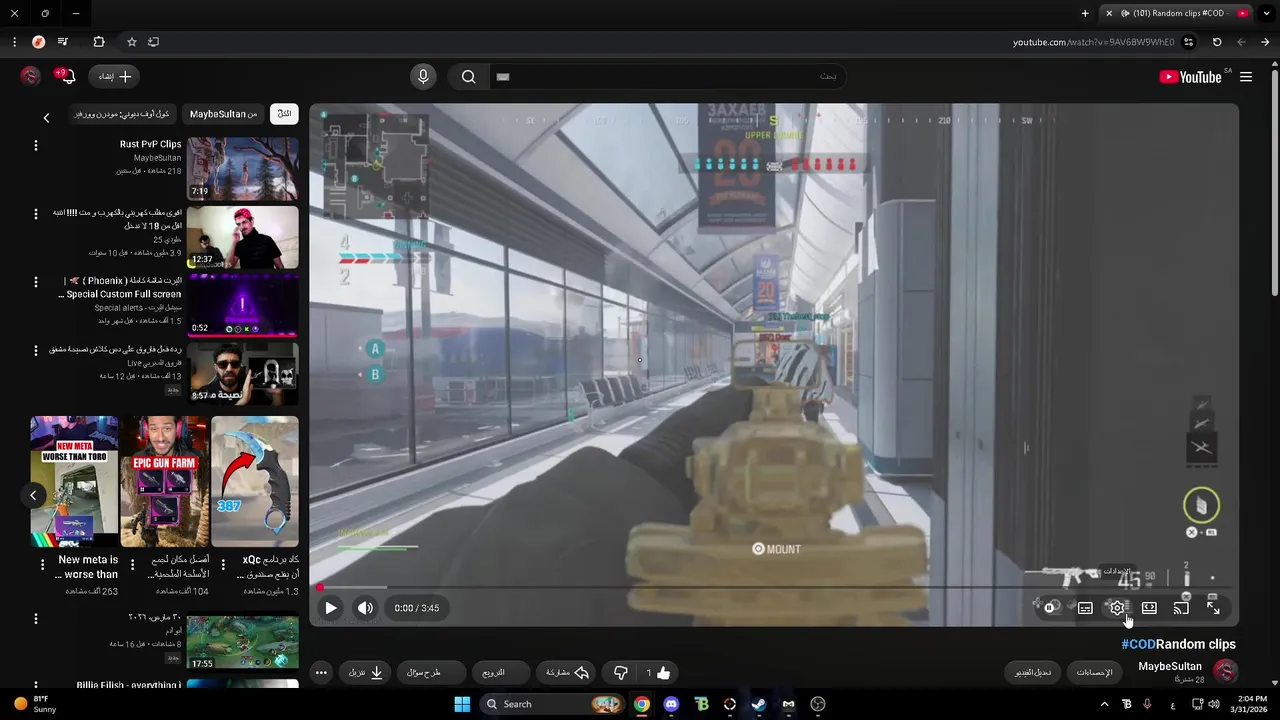This screenshot has width=1280, height=720.
Task: Open the video Analytics button
Action: coord(1094,672)
